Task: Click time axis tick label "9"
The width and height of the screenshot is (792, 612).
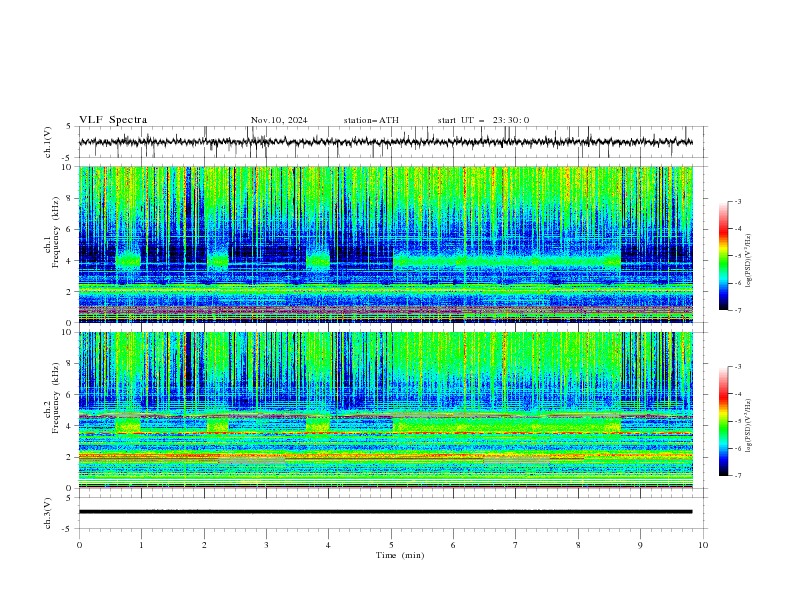Action: coord(640,545)
